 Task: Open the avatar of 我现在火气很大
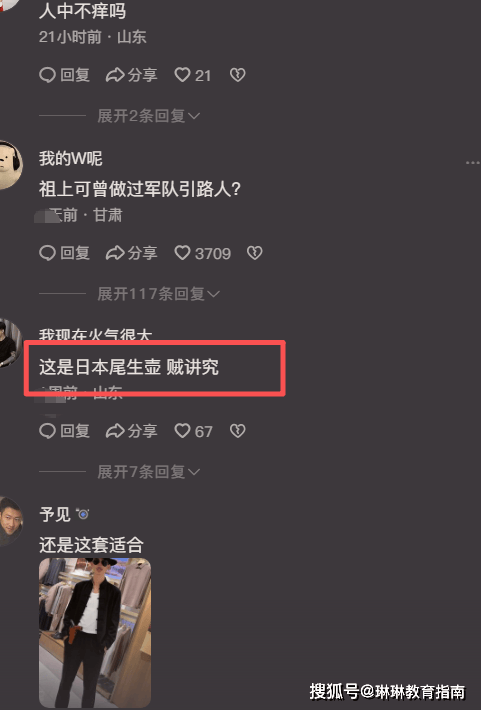(x=10, y=343)
